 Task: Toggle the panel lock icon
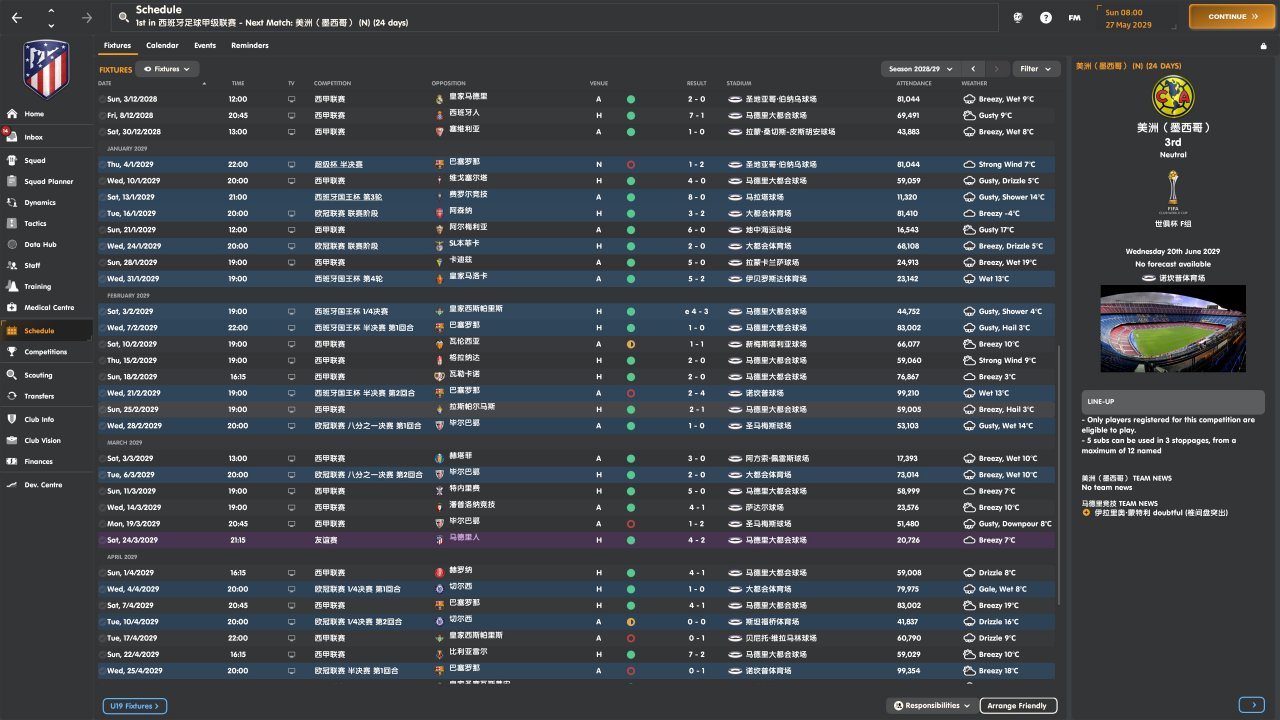pyautogui.click(x=1264, y=46)
